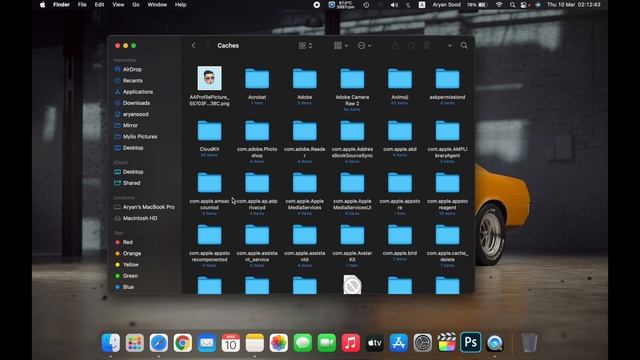640x360 pixels.
Task: Open Google Chrome from the Dock
Action: (x=182, y=343)
